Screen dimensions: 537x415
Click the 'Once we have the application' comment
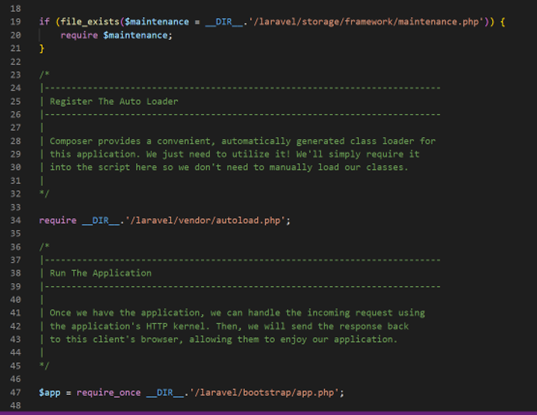pyautogui.click(x=237, y=313)
